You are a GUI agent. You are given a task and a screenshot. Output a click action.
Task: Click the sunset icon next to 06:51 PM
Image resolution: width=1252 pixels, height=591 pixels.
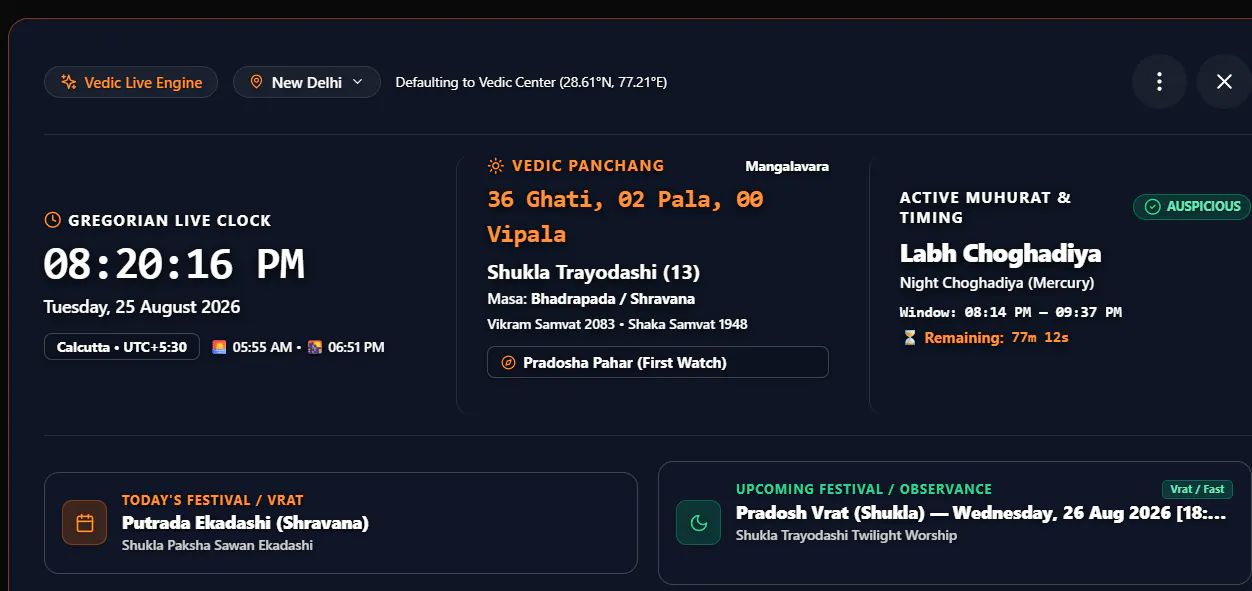[315, 347]
